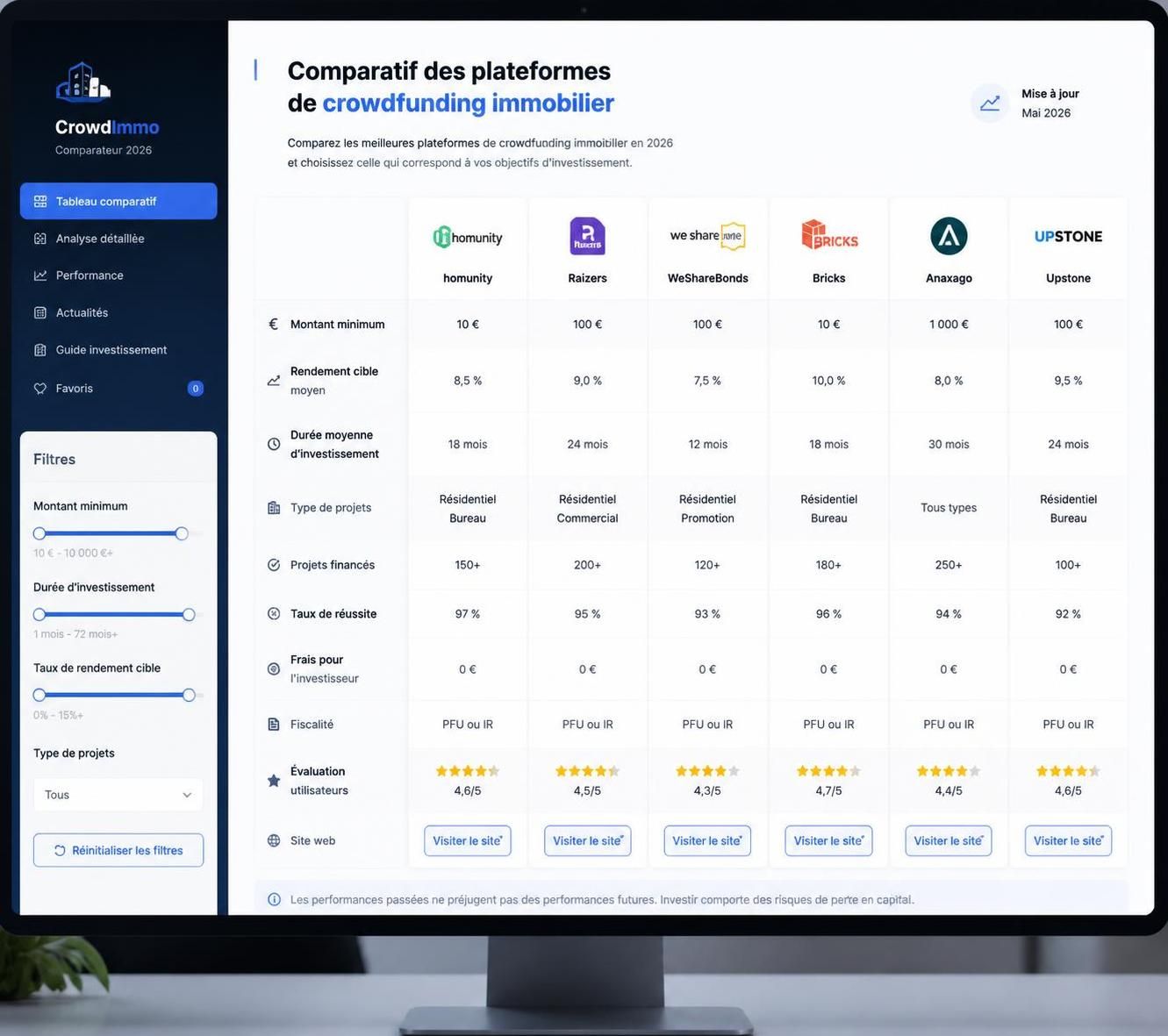Image resolution: width=1168 pixels, height=1036 pixels.
Task: Click the globe icon beside Site web
Action: pyautogui.click(x=274, y=840)
